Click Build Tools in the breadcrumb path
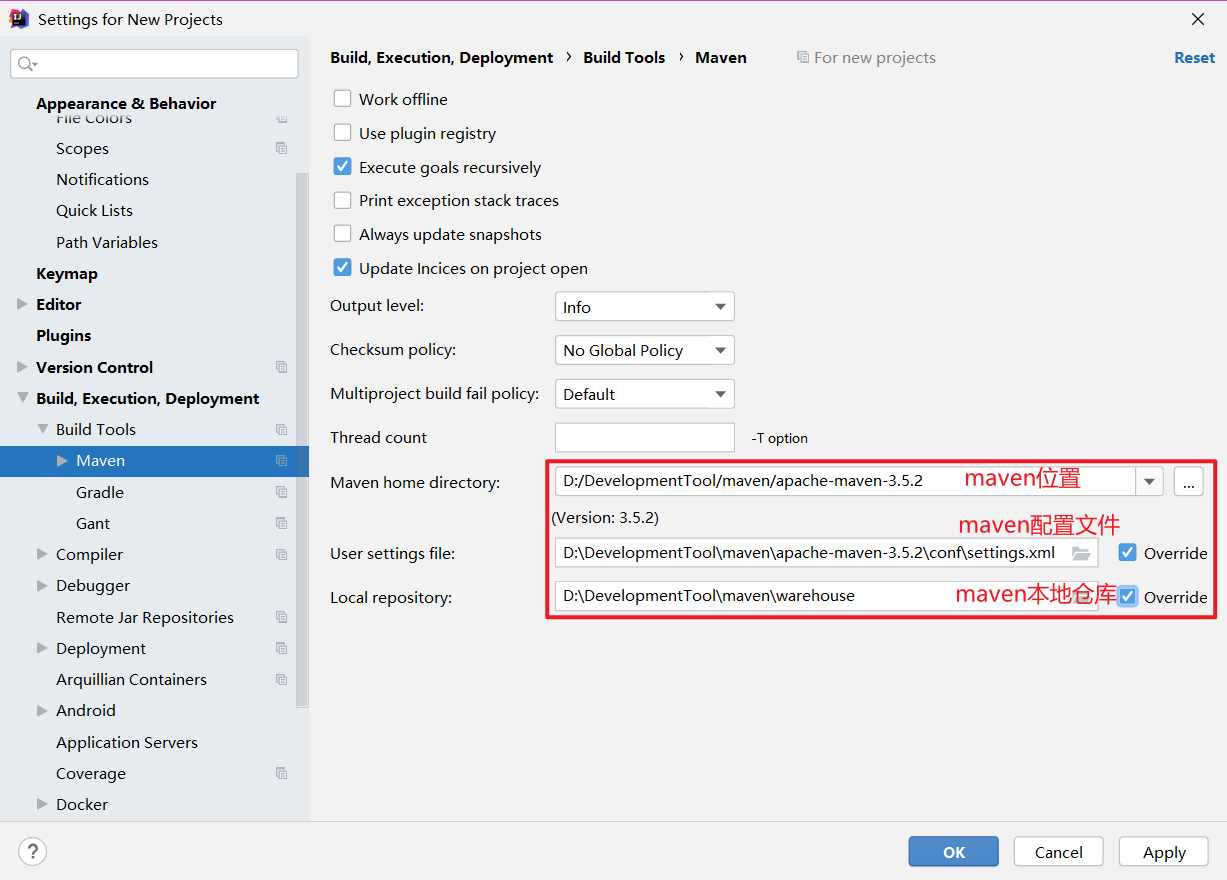This screenshot has width=1227, height=880. pos(624,57)
